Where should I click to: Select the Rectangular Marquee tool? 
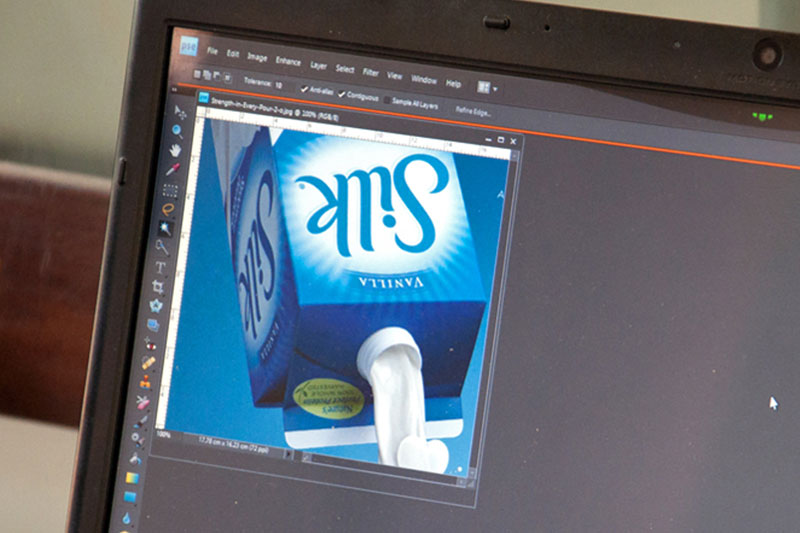[170, 190]
